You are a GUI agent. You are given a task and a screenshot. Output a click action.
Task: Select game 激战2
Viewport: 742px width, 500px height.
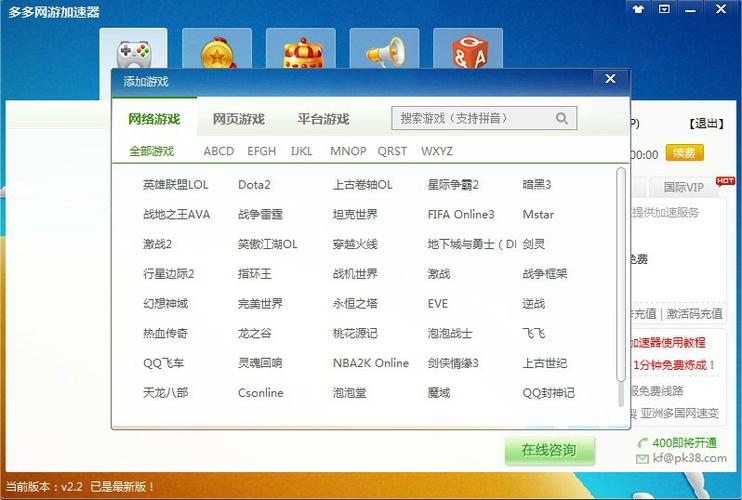click(157, 245)
